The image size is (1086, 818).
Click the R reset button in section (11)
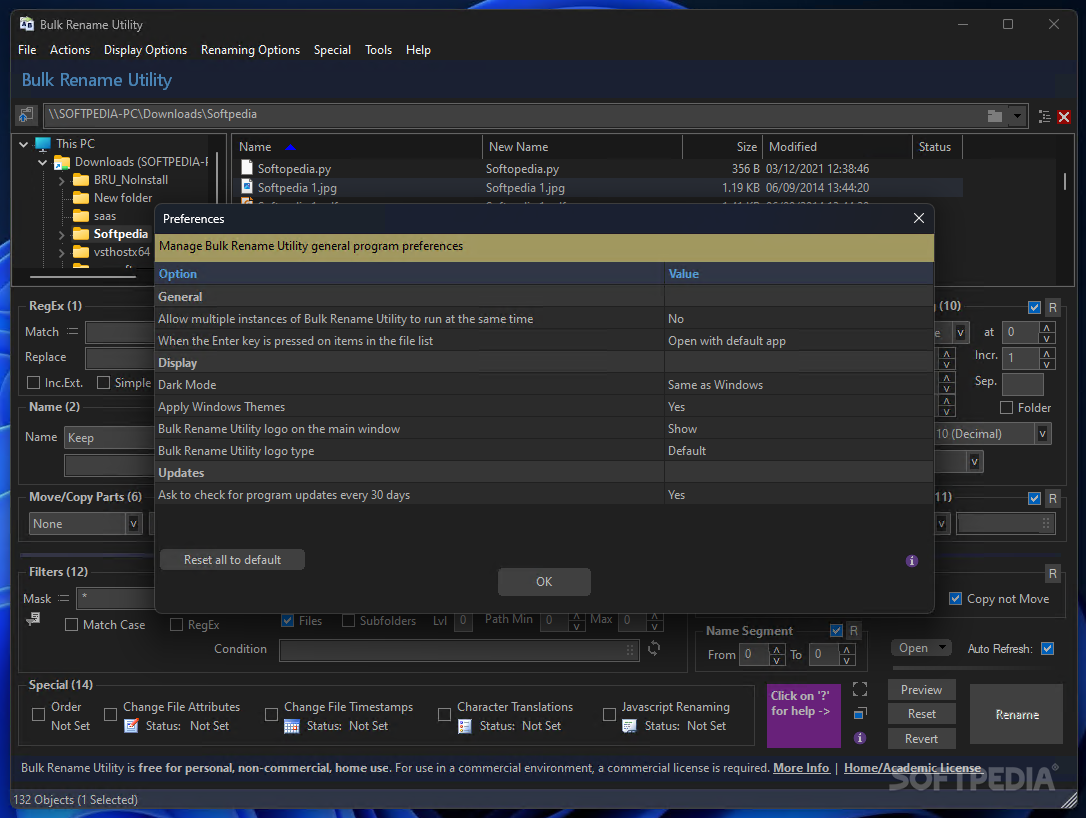(x=1052, y=498)
